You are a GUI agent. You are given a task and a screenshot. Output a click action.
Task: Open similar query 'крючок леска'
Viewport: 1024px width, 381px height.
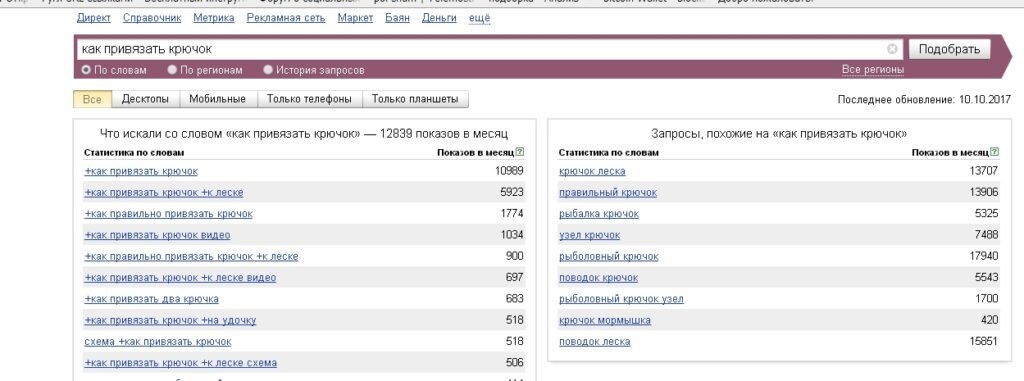click(x=592, y=171)
